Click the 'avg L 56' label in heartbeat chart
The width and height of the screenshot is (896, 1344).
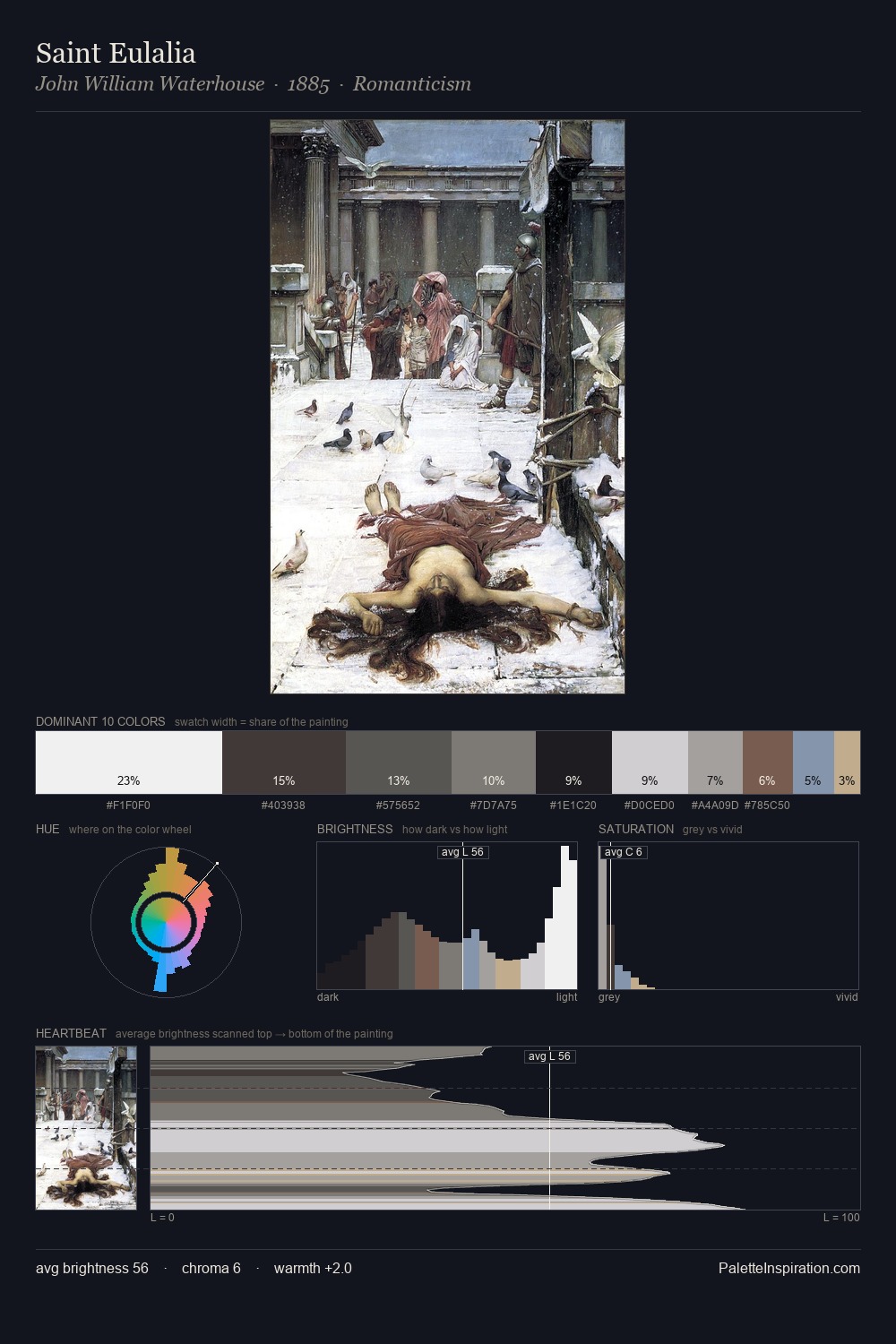point(549,1056)
